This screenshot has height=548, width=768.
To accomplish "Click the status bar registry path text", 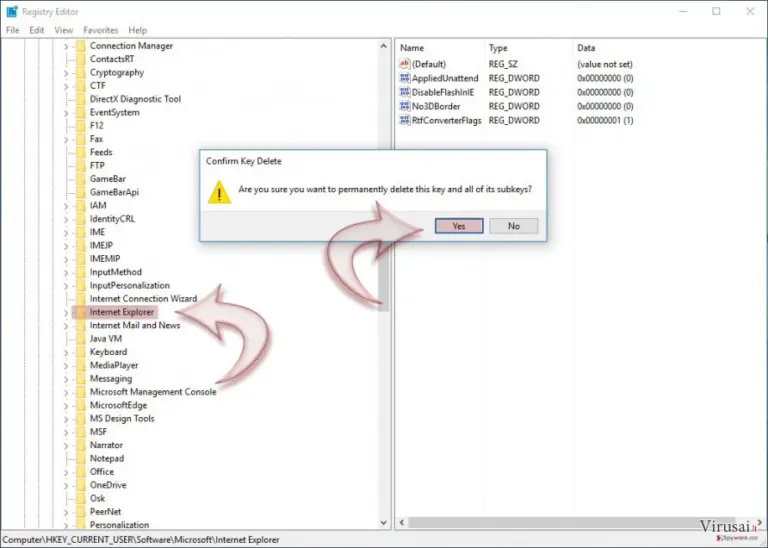I will [141, 539].
